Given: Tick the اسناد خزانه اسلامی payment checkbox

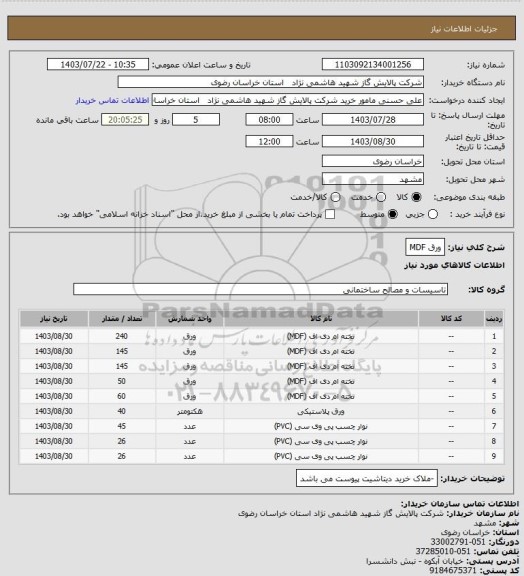Looking at the screenshot, I should tap(330, 214).
